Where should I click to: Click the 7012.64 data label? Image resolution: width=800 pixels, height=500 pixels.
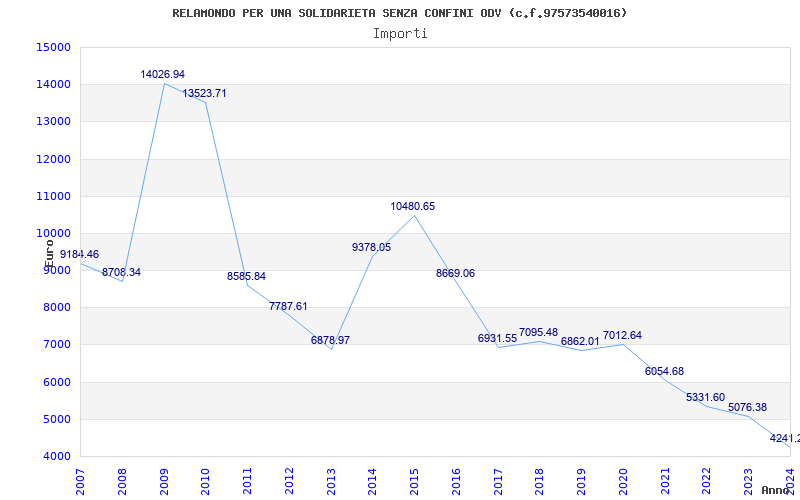pyautogui.click(x=622, y=336)
